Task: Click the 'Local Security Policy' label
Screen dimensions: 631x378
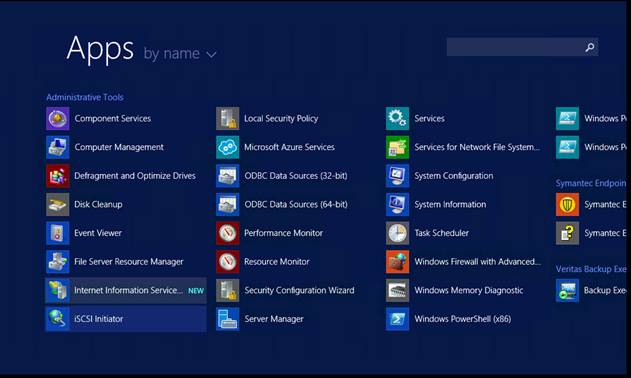Action: coord(281,118)
